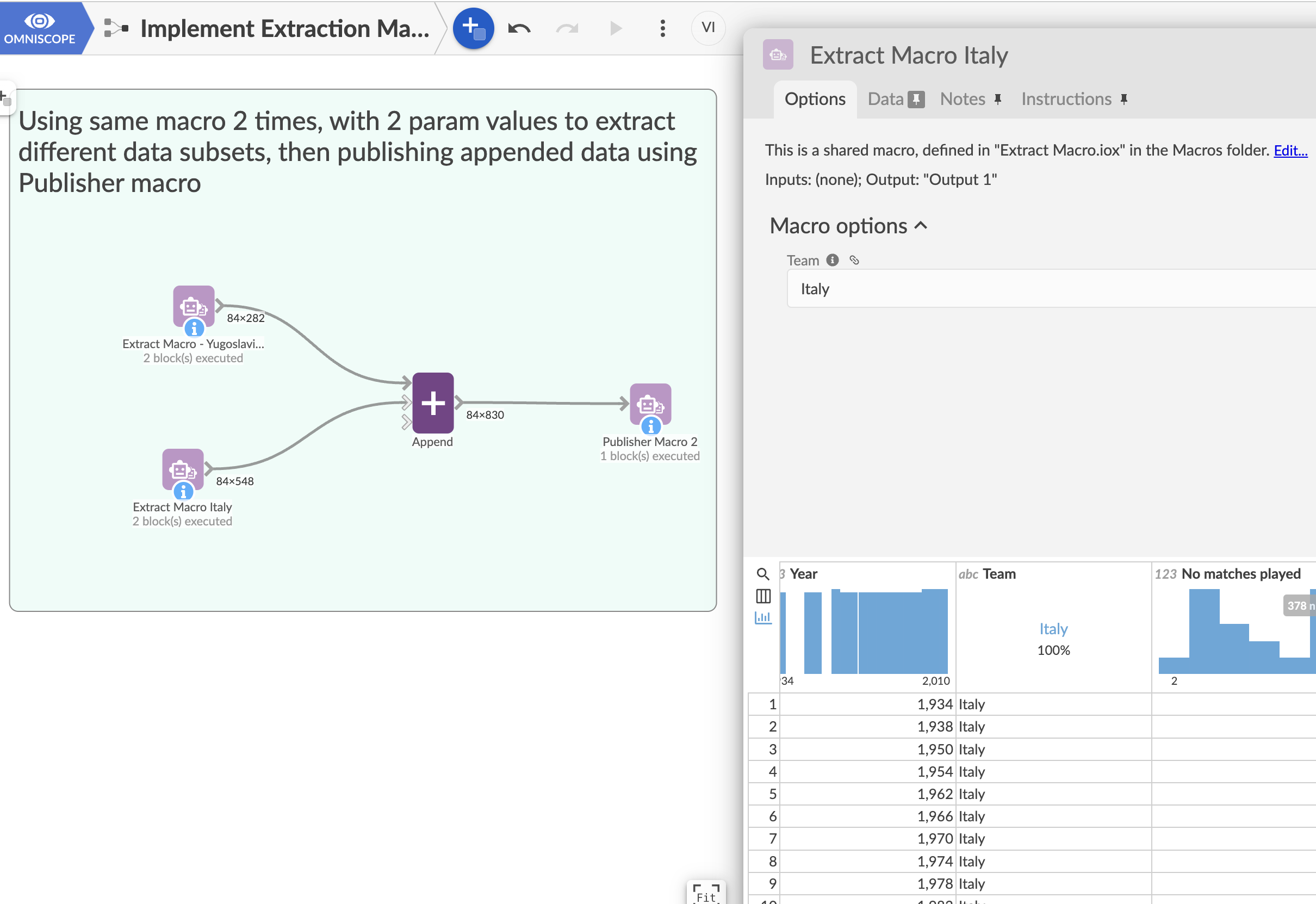Toggle the pin on the Notes tab
This screenshot has height=904, width=1316.
coord(998,99)
